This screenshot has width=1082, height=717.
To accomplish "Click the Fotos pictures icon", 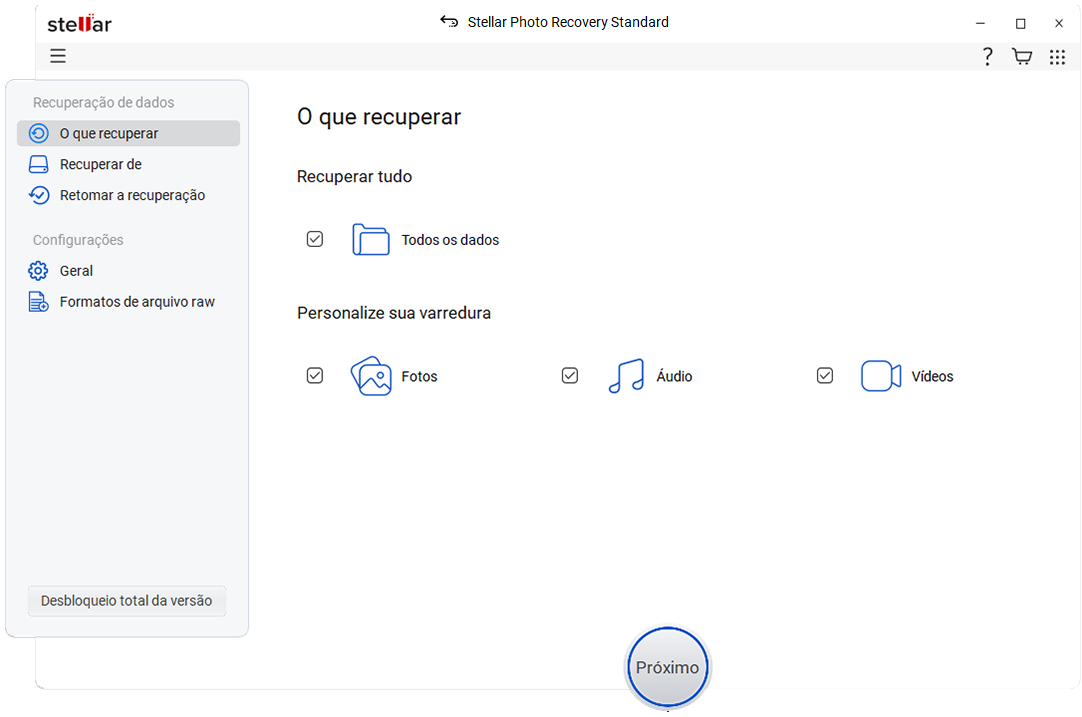I will (x=371, y=376).
